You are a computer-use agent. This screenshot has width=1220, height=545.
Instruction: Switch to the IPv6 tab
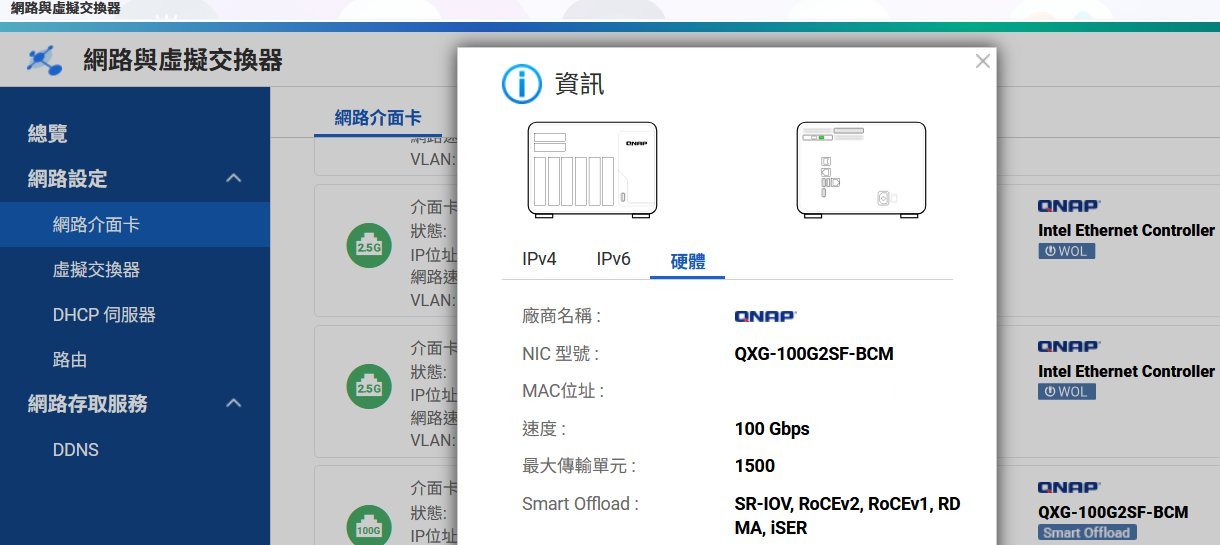pyautogui.click(x=613, y=259)
